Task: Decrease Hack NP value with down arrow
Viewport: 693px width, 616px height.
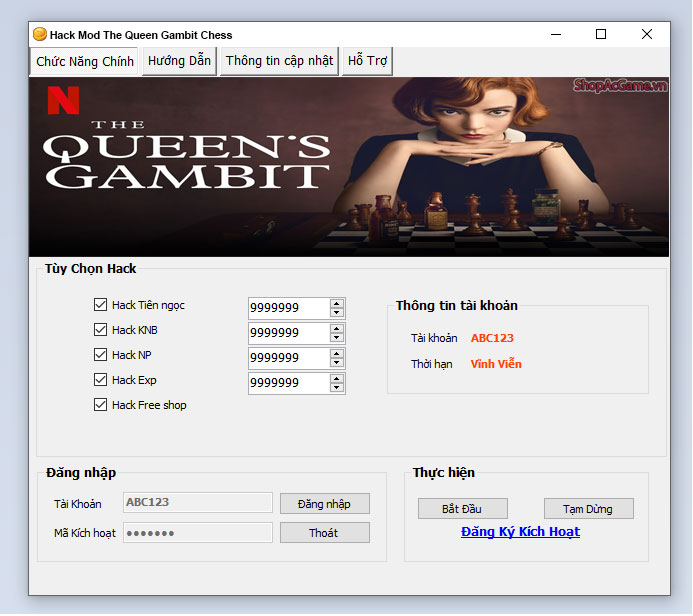Action: click(337, 363)
